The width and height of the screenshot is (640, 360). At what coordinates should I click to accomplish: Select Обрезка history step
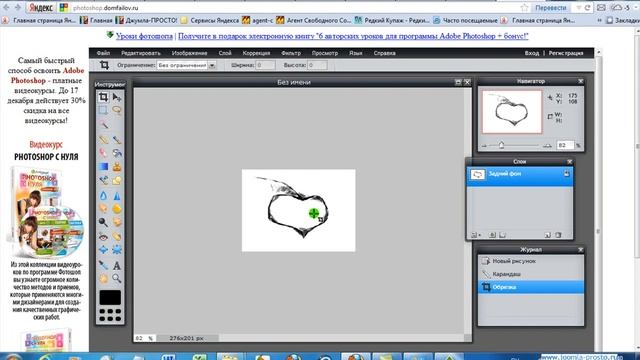531,287
